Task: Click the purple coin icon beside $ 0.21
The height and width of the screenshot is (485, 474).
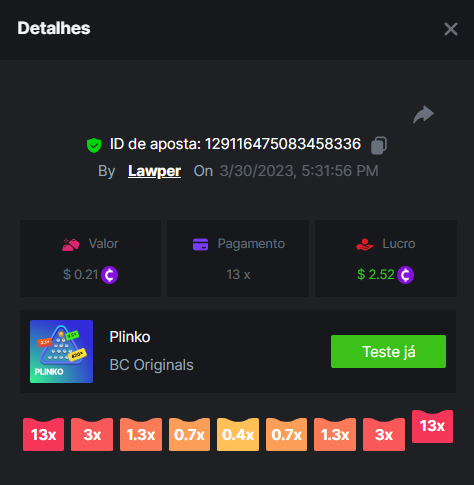Action: point(109,275)
